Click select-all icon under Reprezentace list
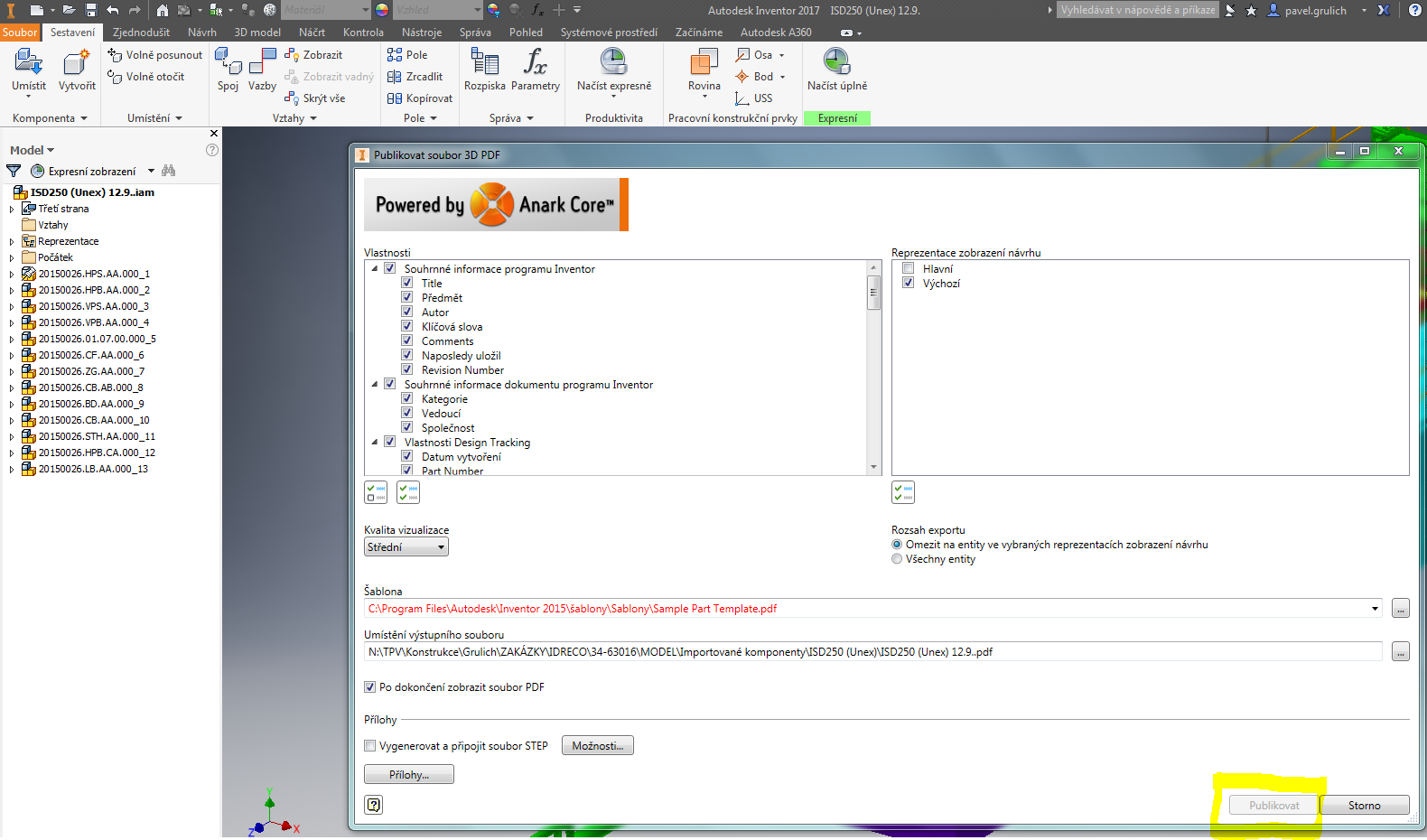The height and width of the screenshot is (840, 1427). point(903,492)
